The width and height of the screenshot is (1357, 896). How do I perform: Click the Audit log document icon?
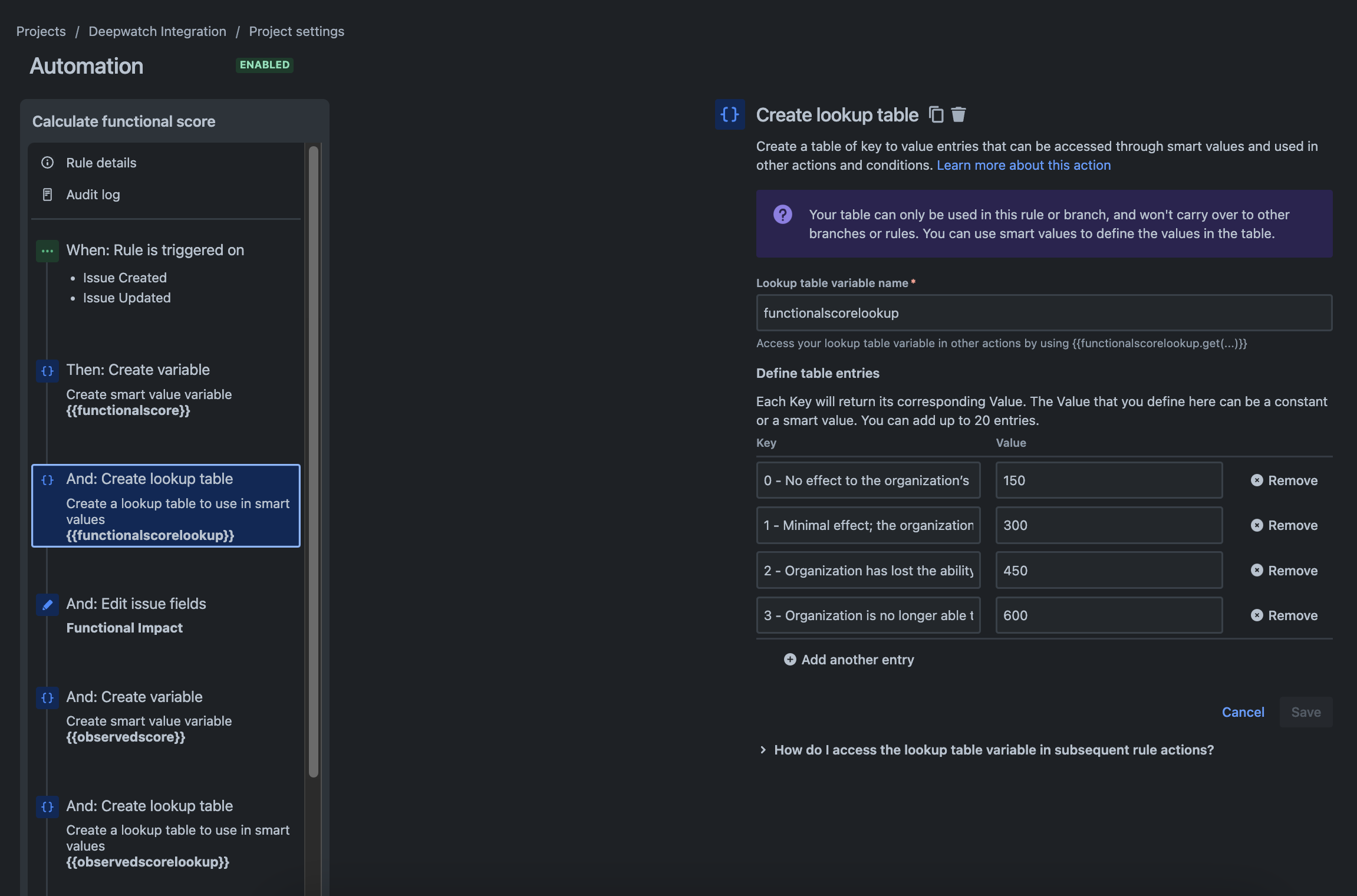point(48,195)
